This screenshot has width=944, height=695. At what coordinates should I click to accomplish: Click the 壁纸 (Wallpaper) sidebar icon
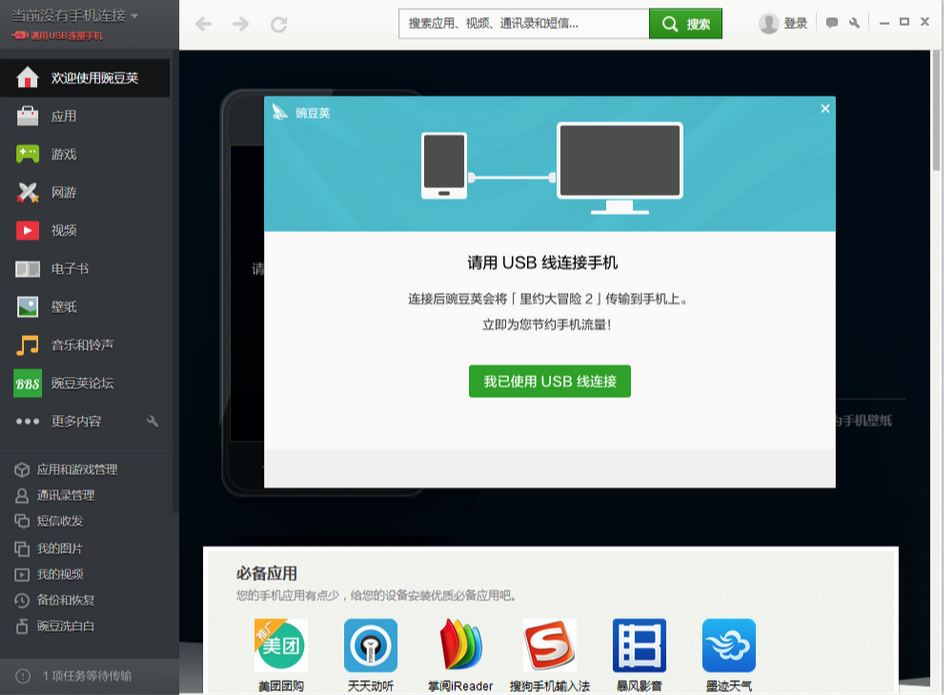(27, 307)
